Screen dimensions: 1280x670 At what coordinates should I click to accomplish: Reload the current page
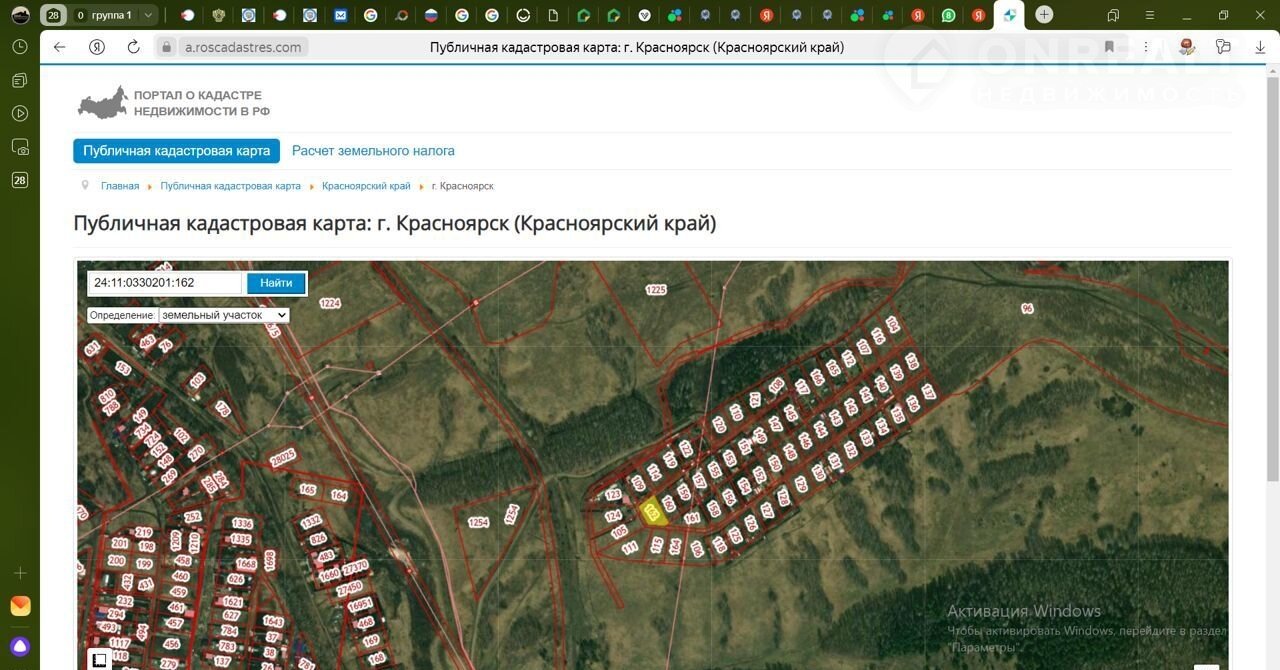(x=133, y=47)
